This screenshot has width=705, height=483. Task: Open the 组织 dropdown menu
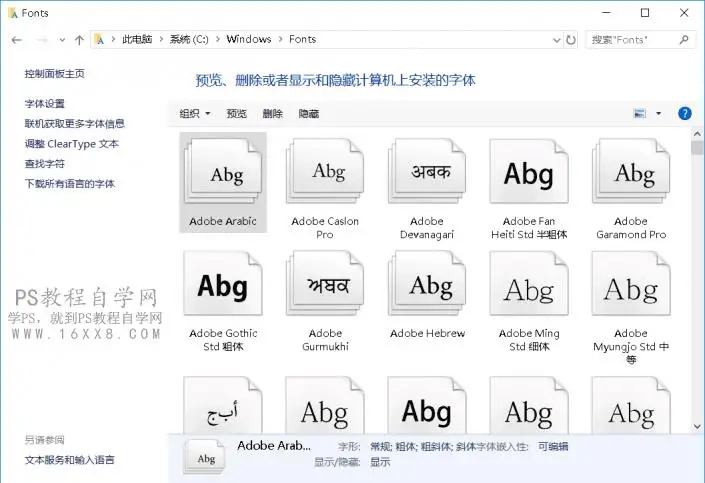195,114
